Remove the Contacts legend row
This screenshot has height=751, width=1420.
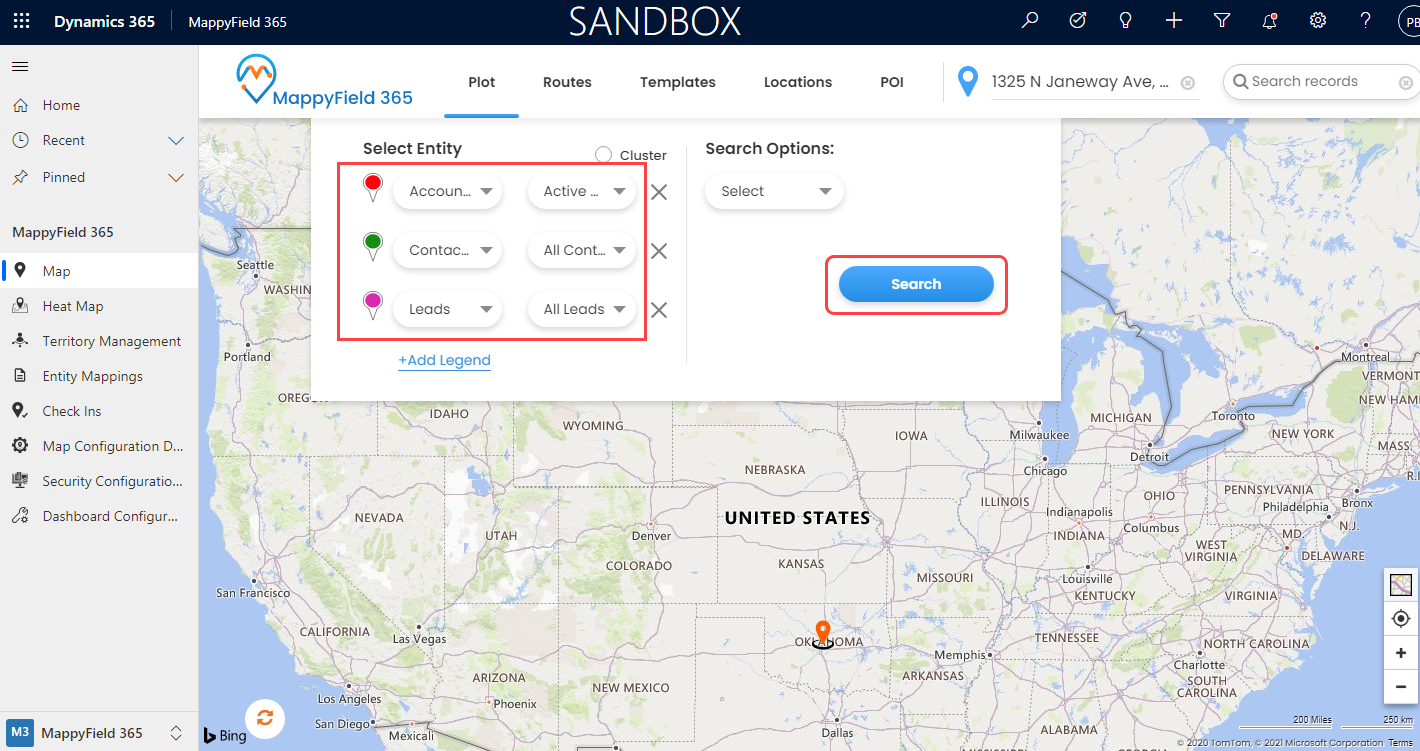659,251
